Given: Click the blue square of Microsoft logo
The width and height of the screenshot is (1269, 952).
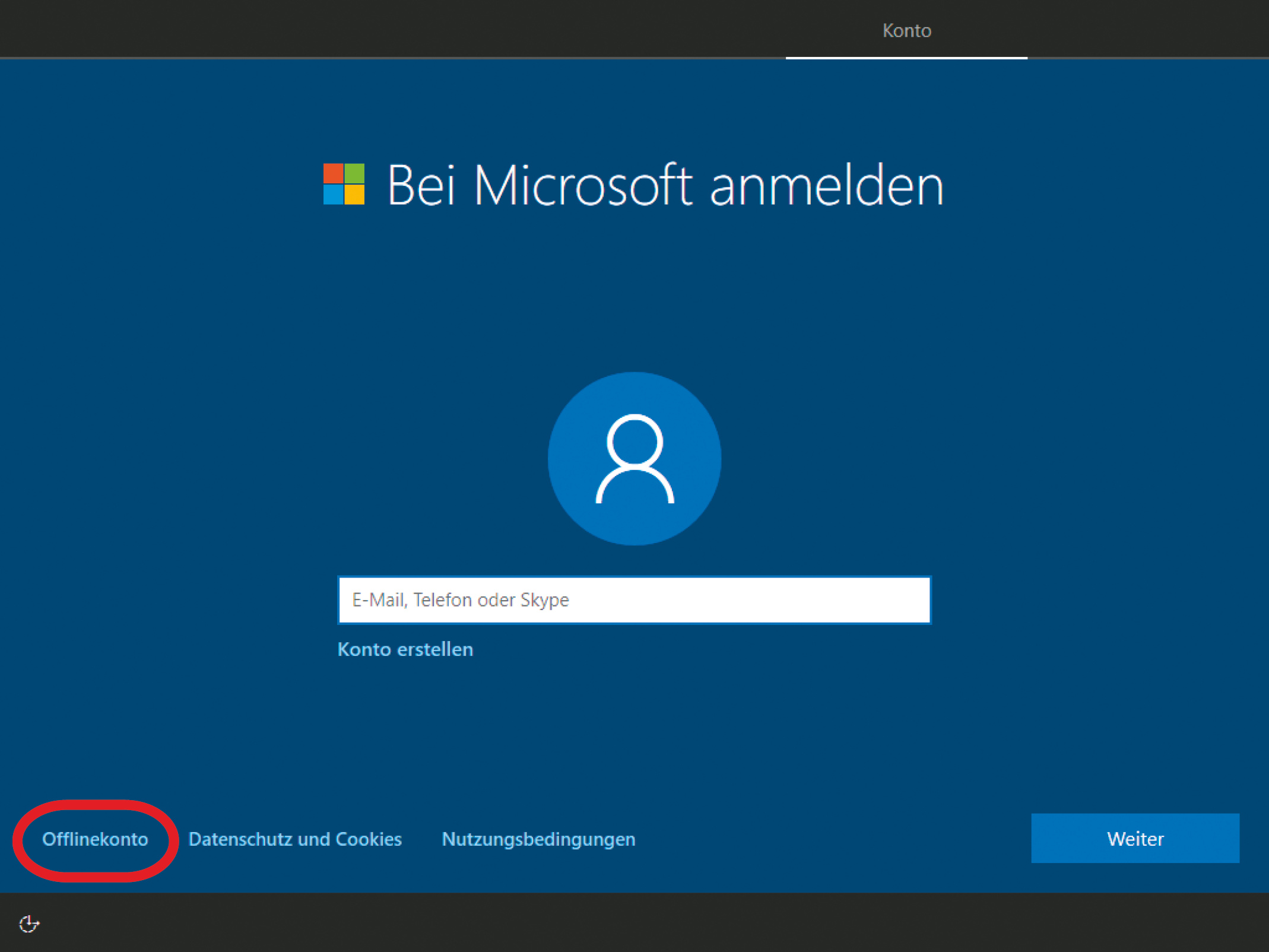Looking at the screenshot, I should tap(333, 195).
